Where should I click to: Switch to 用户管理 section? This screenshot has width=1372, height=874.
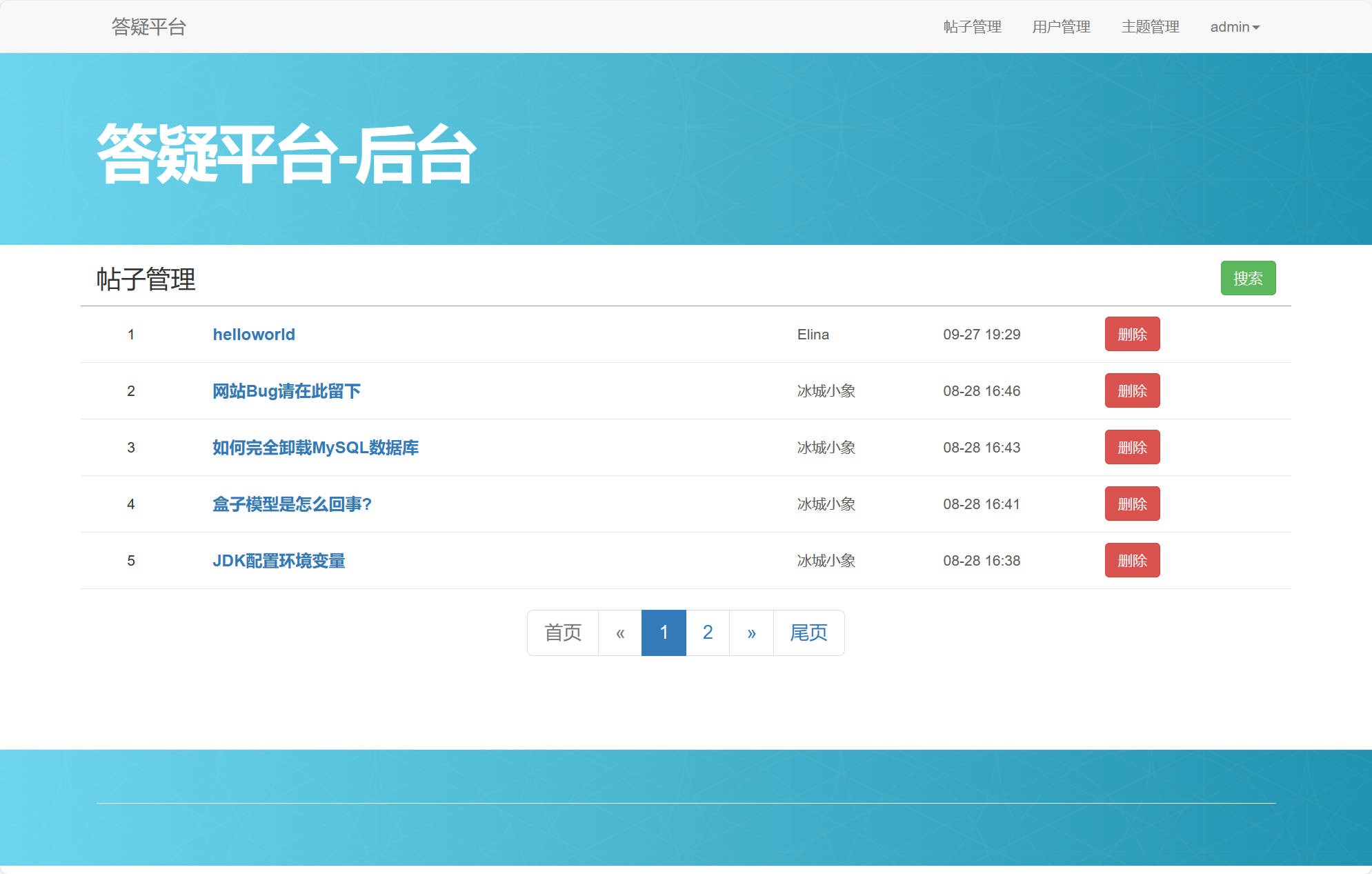coord(1060,27)
